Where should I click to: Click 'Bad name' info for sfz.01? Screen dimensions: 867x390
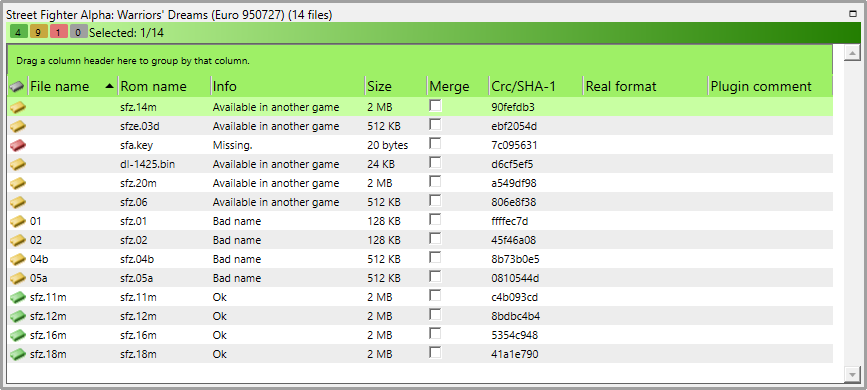(x=237, y=221)
